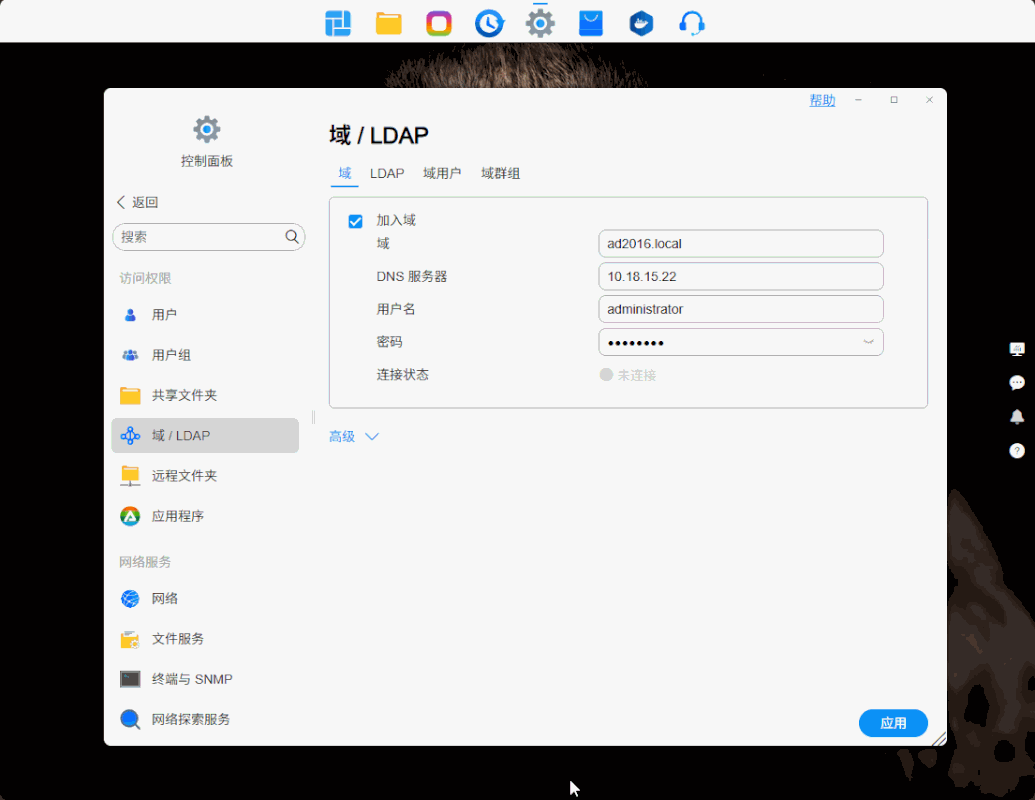Open the backup clock icon in dock
The image size is (1035, 800).
[x=489, y=24]
